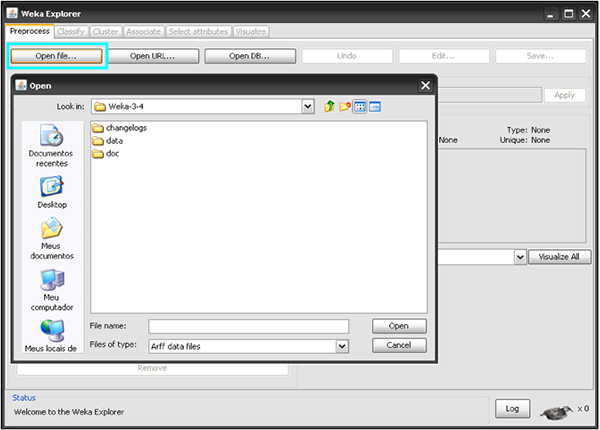
Task: Minimize the Weka Explorer window
Action: click(x=551, y=14)
